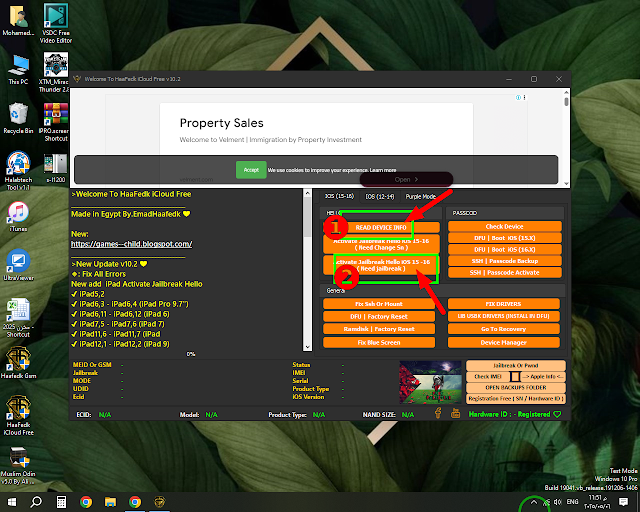Click Activate Jailbreak Hello (Need Jailbreak)

[381, 265]
